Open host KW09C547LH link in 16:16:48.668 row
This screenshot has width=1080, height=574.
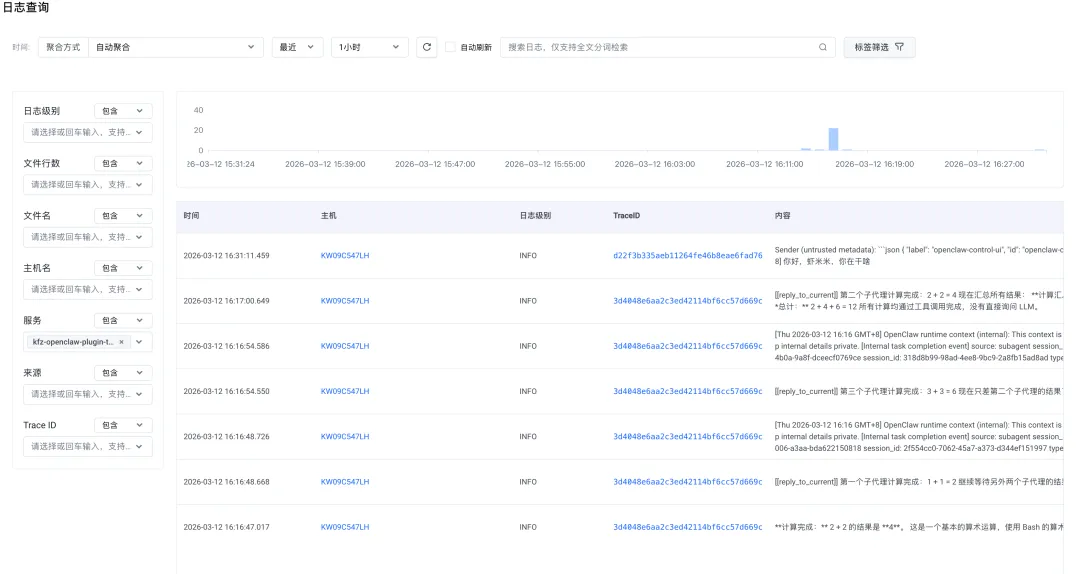pos(344,482)
